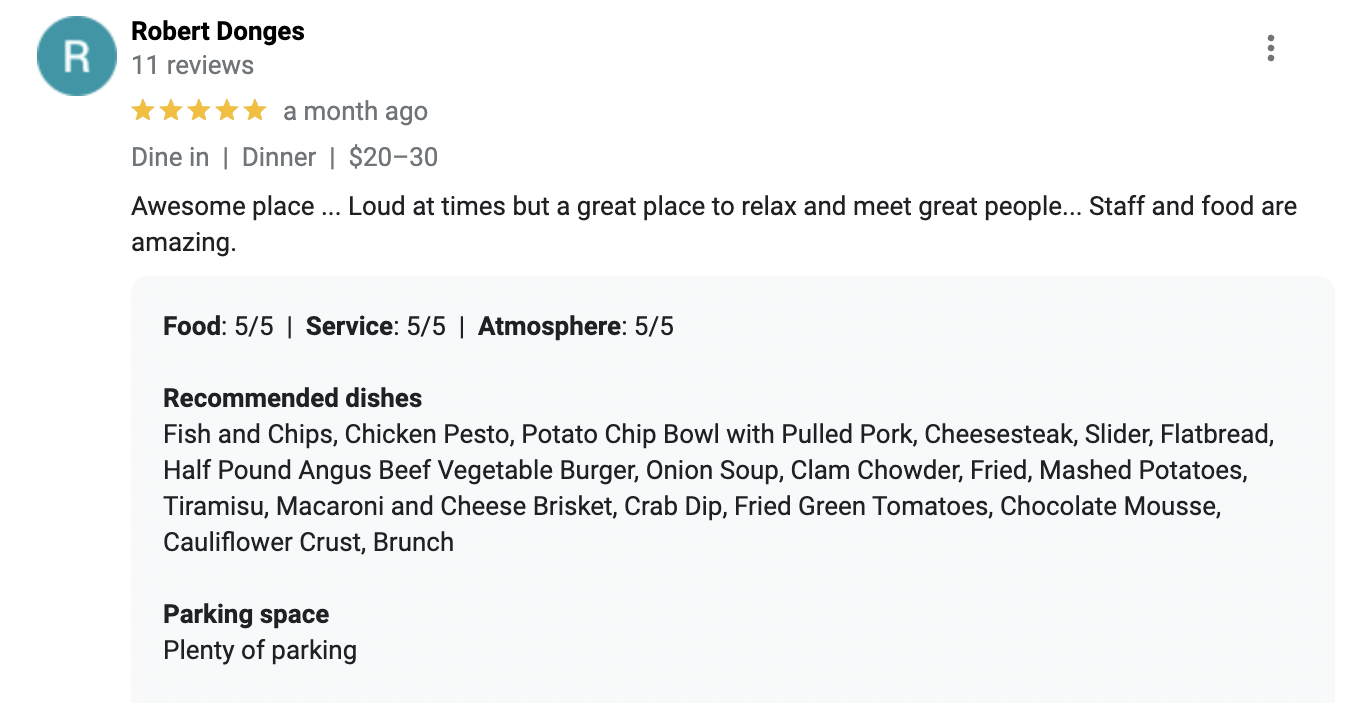Select the 'Dinner' meal type label
Viewport: 1354px width, 703px height.
coord(279,157)
